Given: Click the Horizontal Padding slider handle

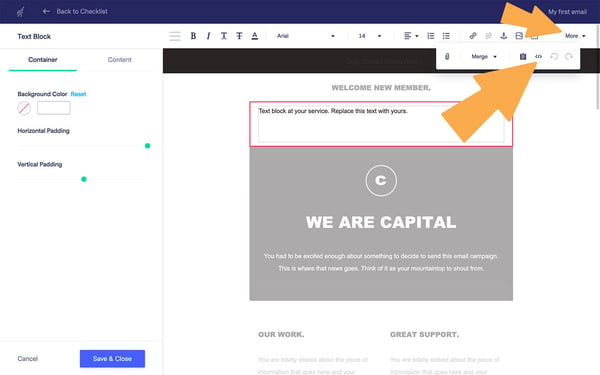Looking at the screenshot, I should (x=147, y=146).
